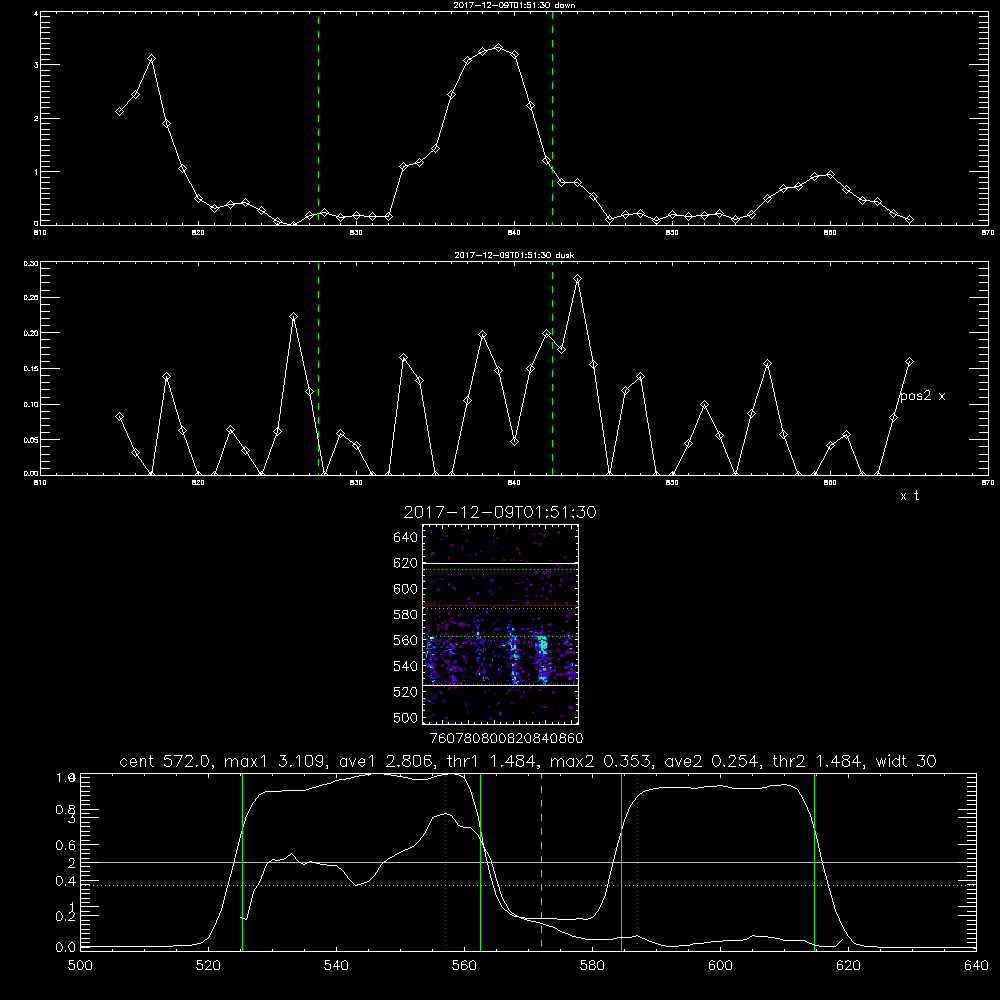Click the solid white horizontal line at level 2
The width and height of the screenshot is (1000, 1000).
pos(528,862)
